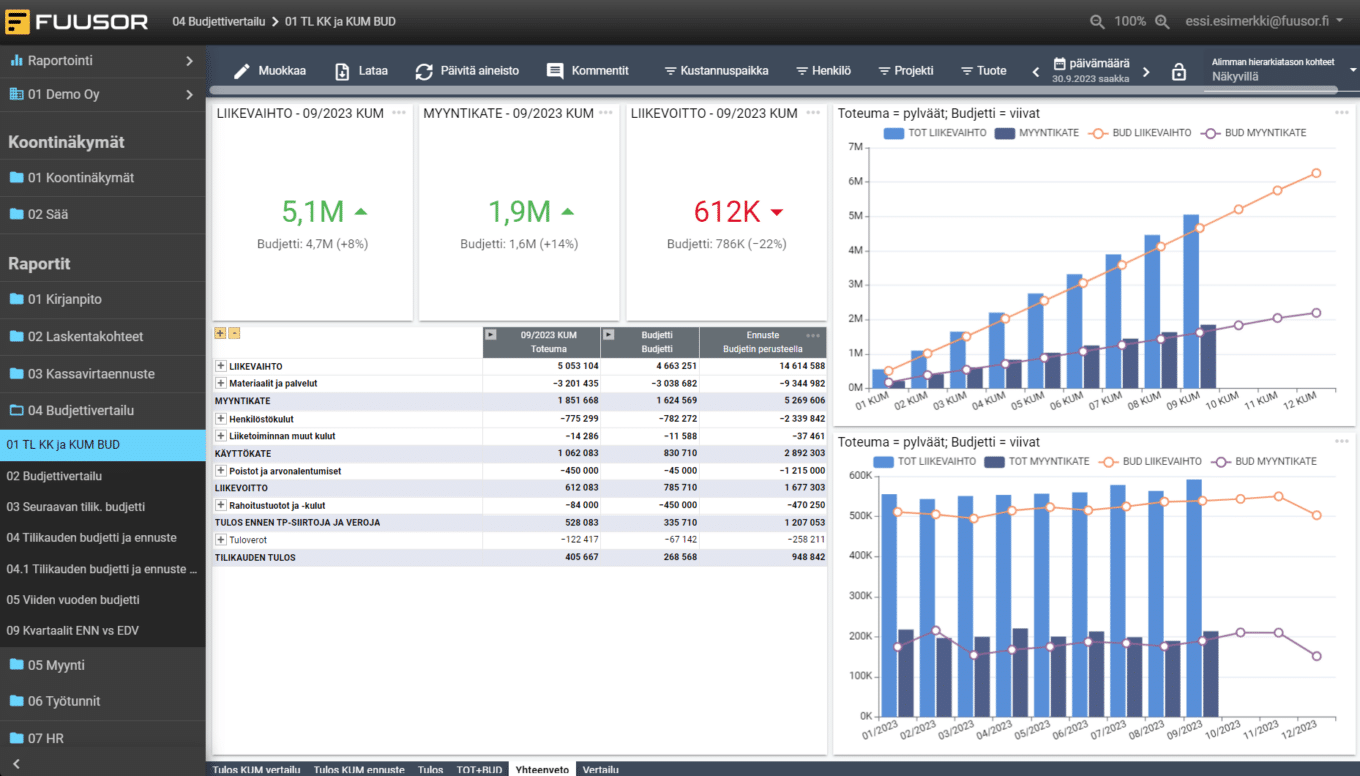Open the Kustannuspaikka filter
This screenshot has width=1360, height=776.
click(x=716, y=71)
